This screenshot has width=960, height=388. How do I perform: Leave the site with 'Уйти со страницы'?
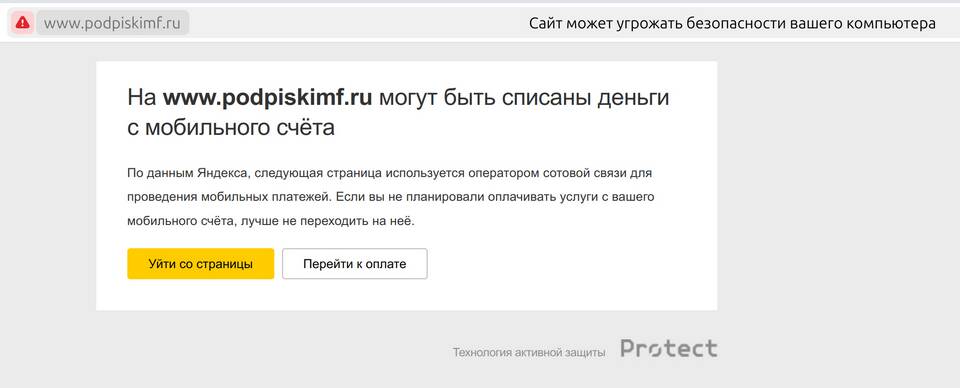coord(201,264)
